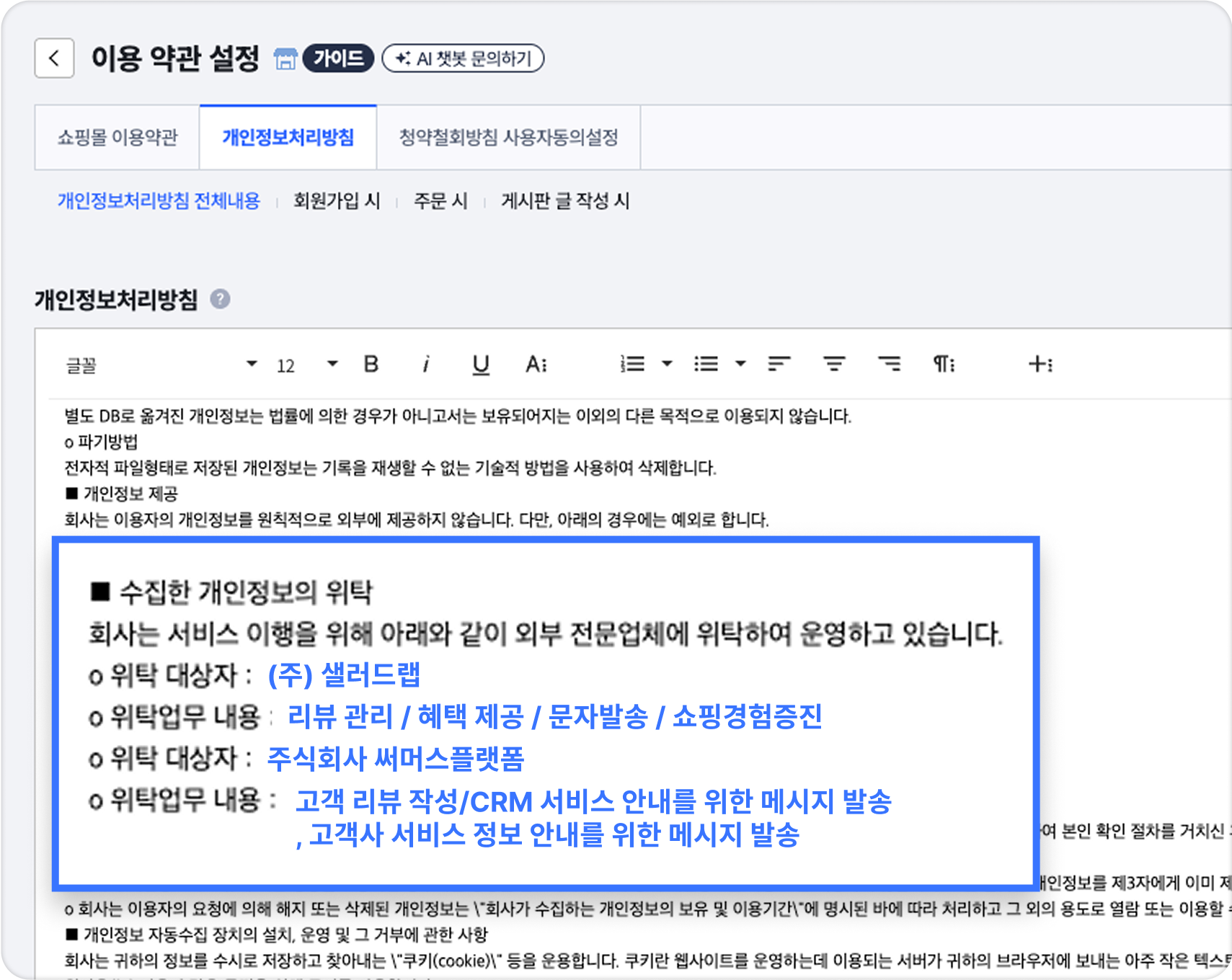Viewport: 1232px width, 980px height.
Task: Open 청약철회방침 사용자동의설정 tab
Action: coord(509,138)
